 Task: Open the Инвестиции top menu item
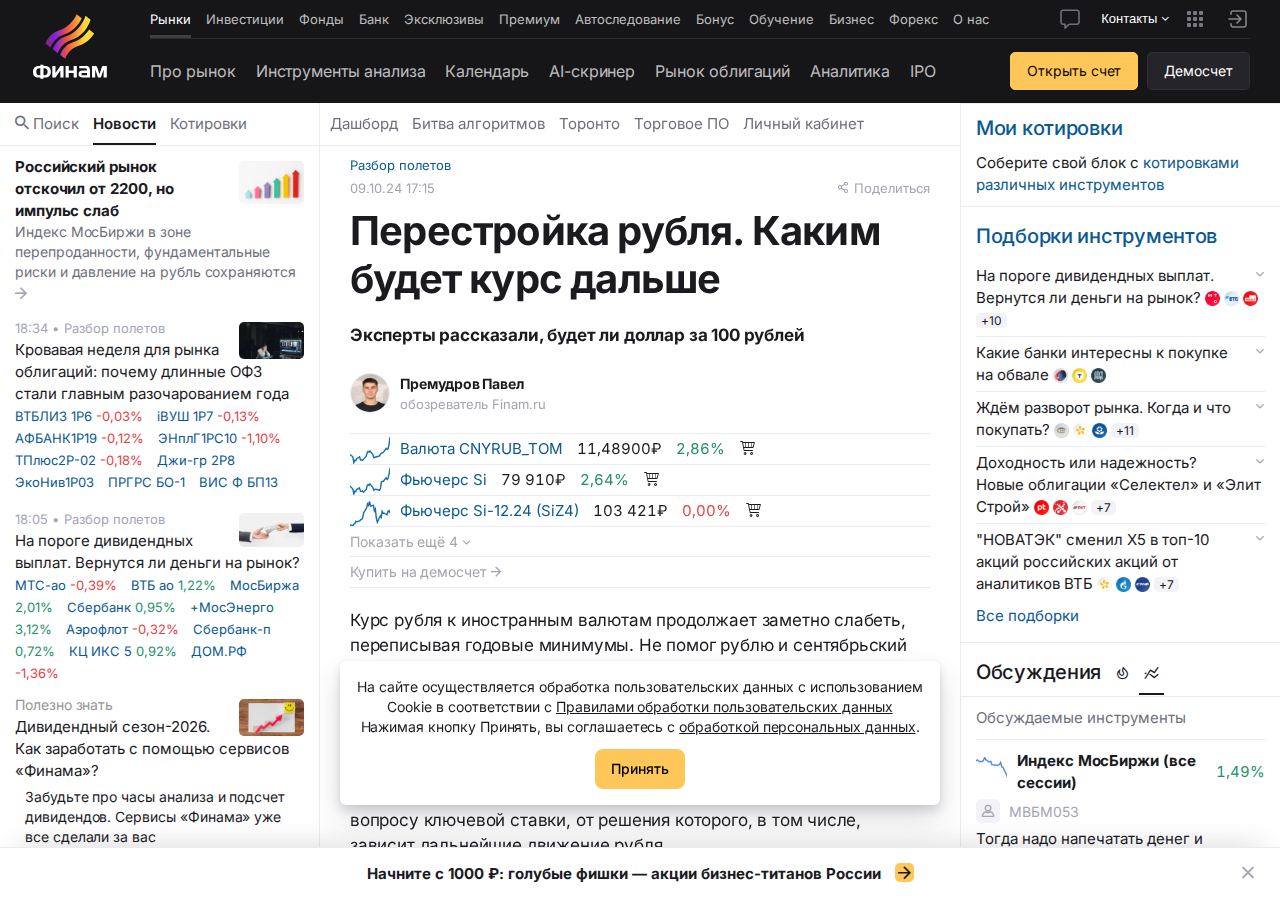point(245,19)
